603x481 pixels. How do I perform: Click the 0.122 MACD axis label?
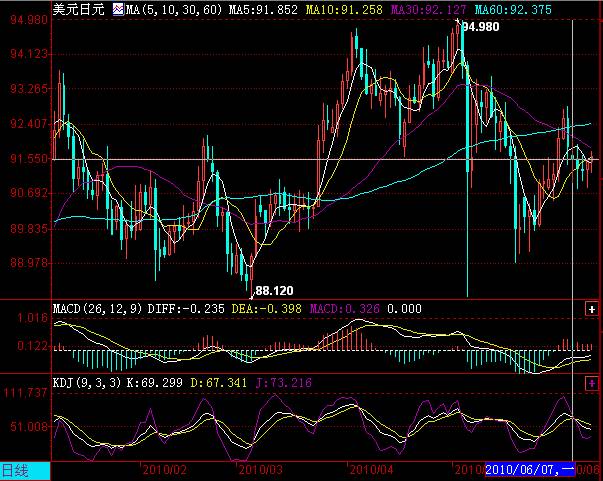[x=32, y=346]
